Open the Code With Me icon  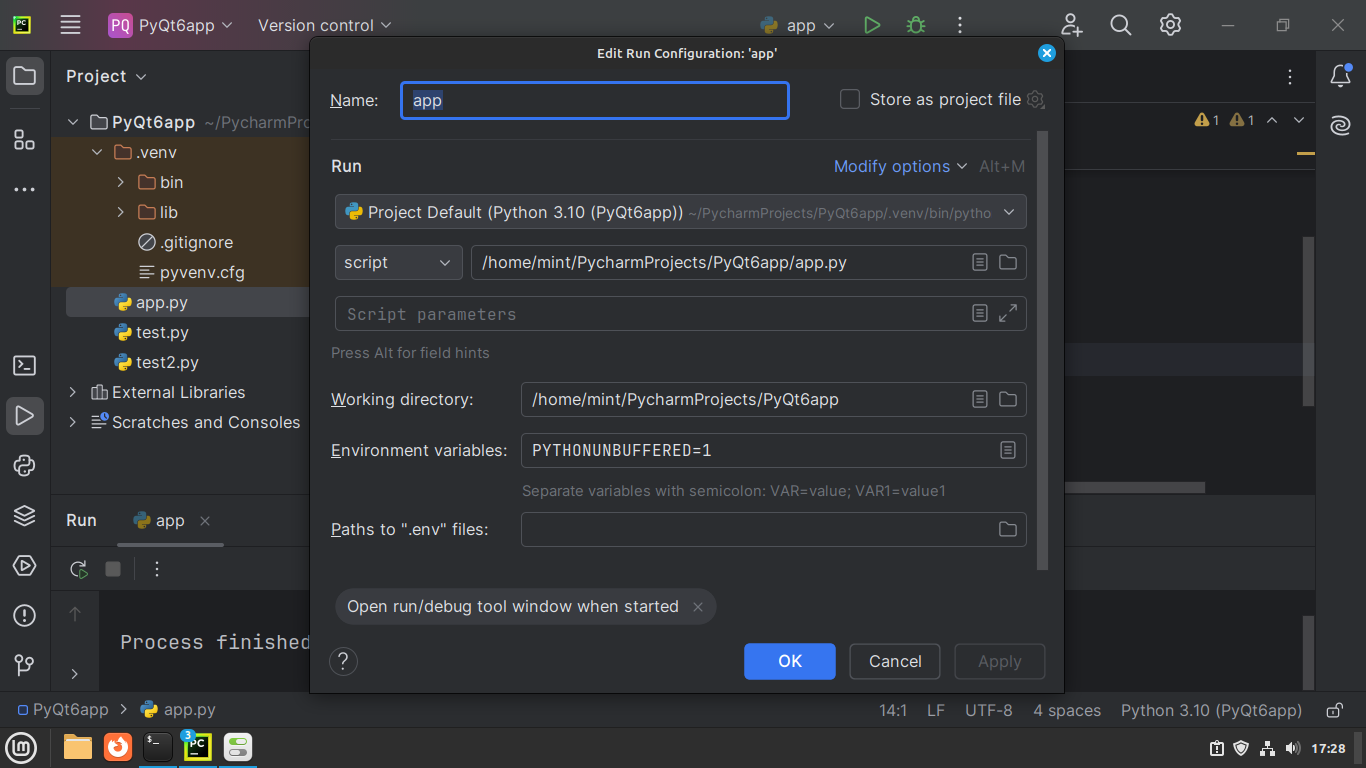[x=1071, y=25]
